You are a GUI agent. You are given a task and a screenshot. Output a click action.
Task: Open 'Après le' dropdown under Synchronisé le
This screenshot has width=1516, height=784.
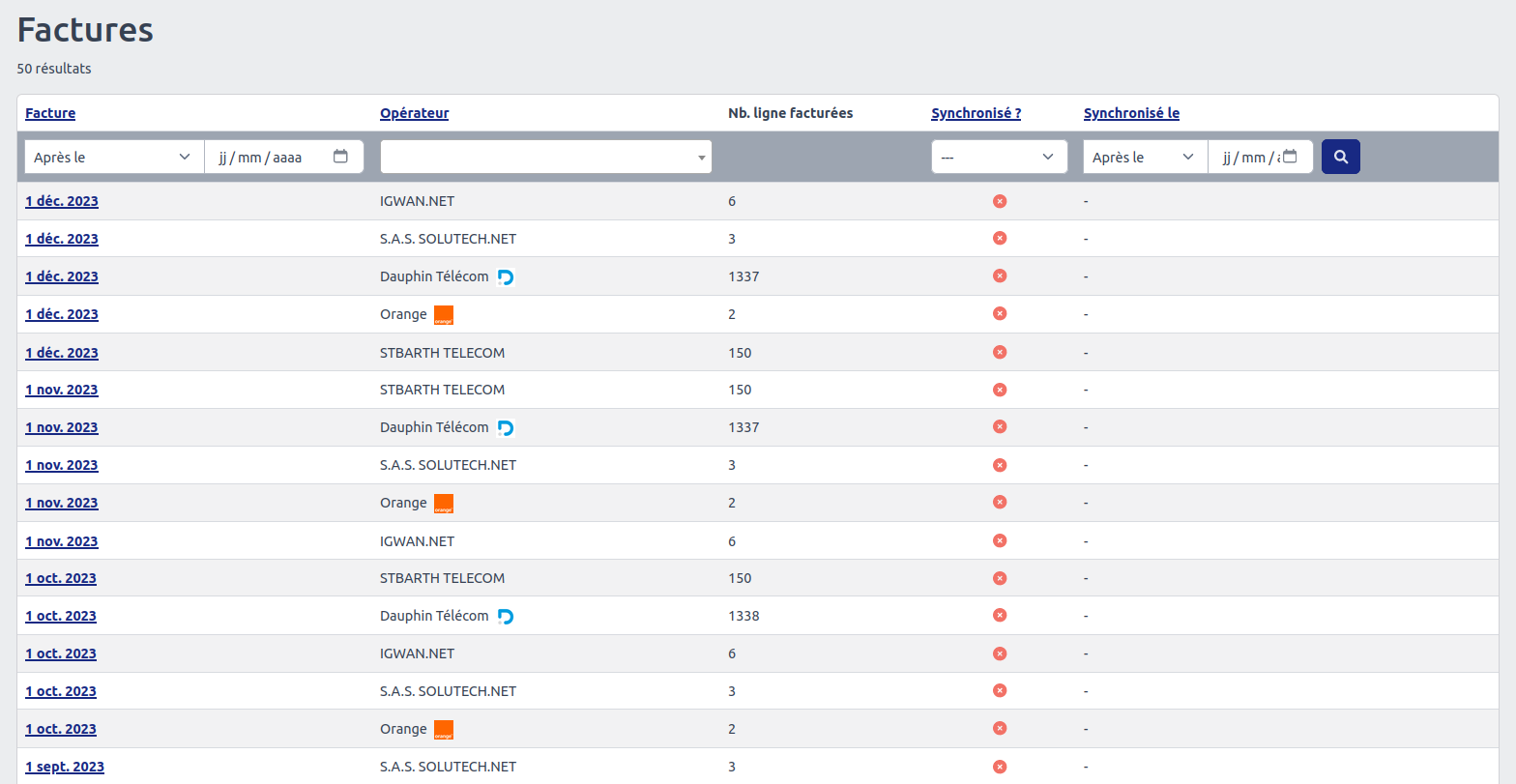pyautogui.click(x=1145, y=157)
